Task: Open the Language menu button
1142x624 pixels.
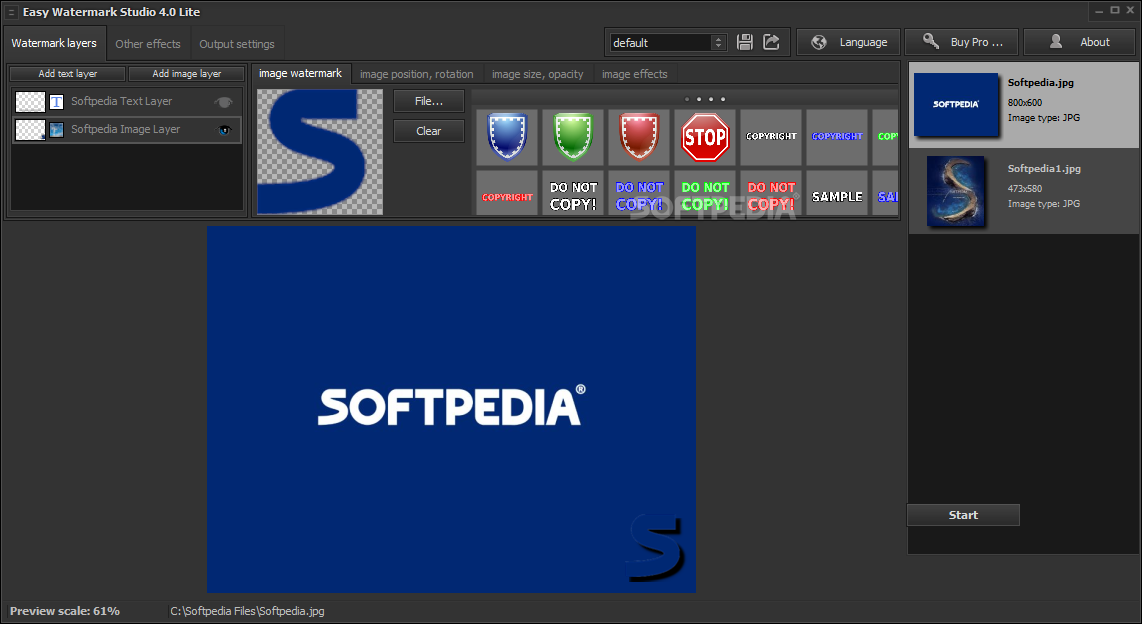Action: (x=848, y=42)
